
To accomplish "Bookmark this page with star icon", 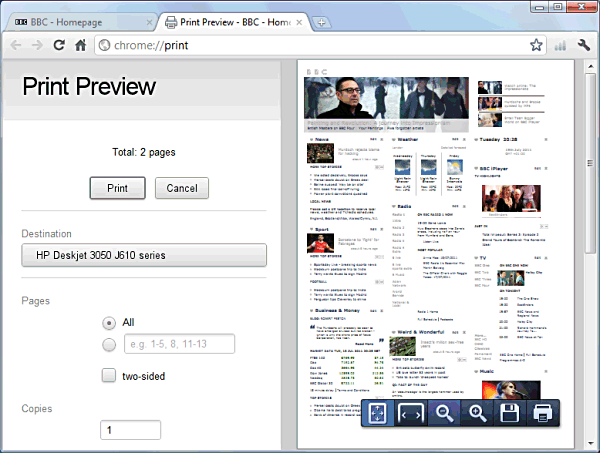I will point(536,45).
